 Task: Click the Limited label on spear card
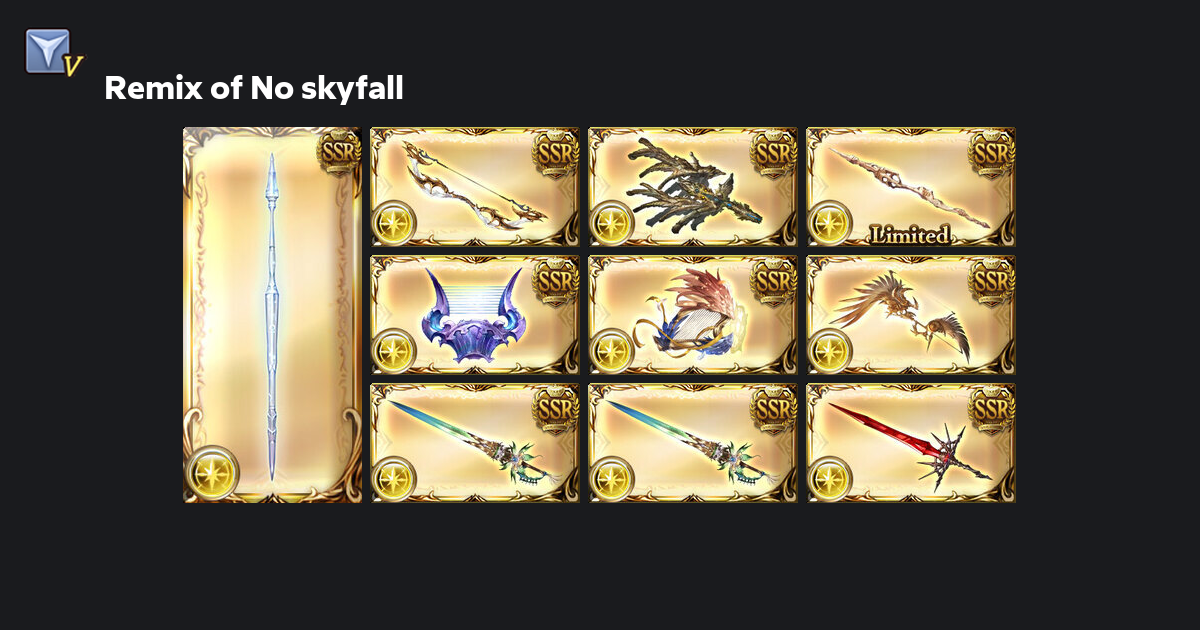click(x=909, y=235)
